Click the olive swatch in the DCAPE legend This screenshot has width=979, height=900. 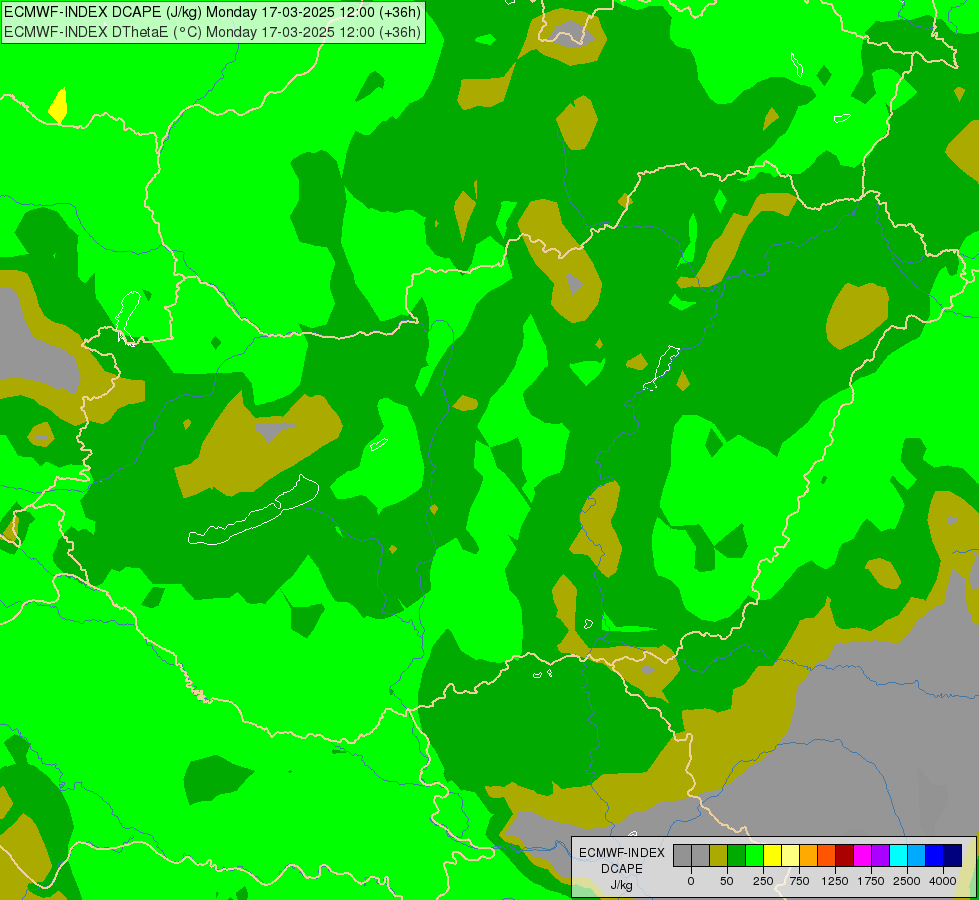click(718, 856)
